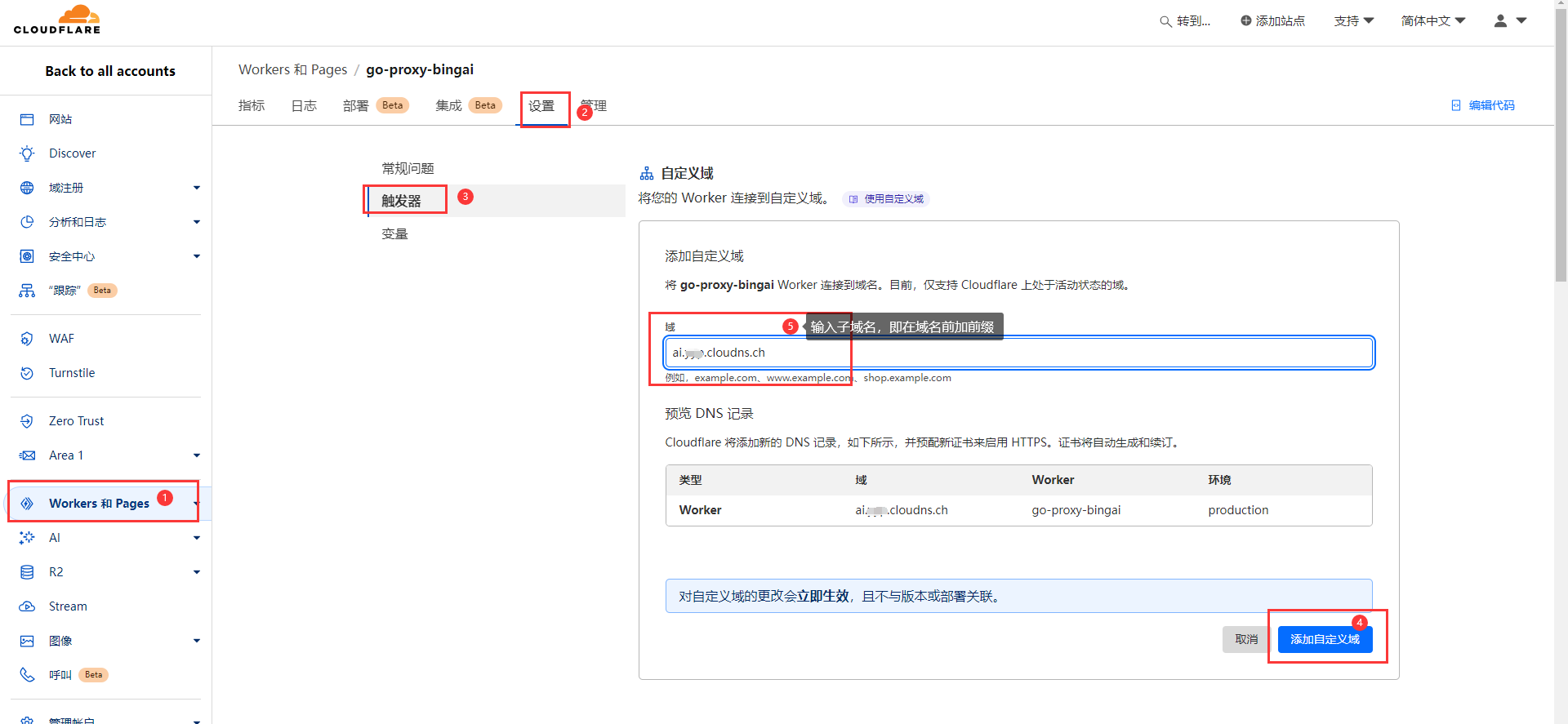Expand the 分析和日志 menu arrow
This screenshot has height=724, width=1568.
(197, 222)
